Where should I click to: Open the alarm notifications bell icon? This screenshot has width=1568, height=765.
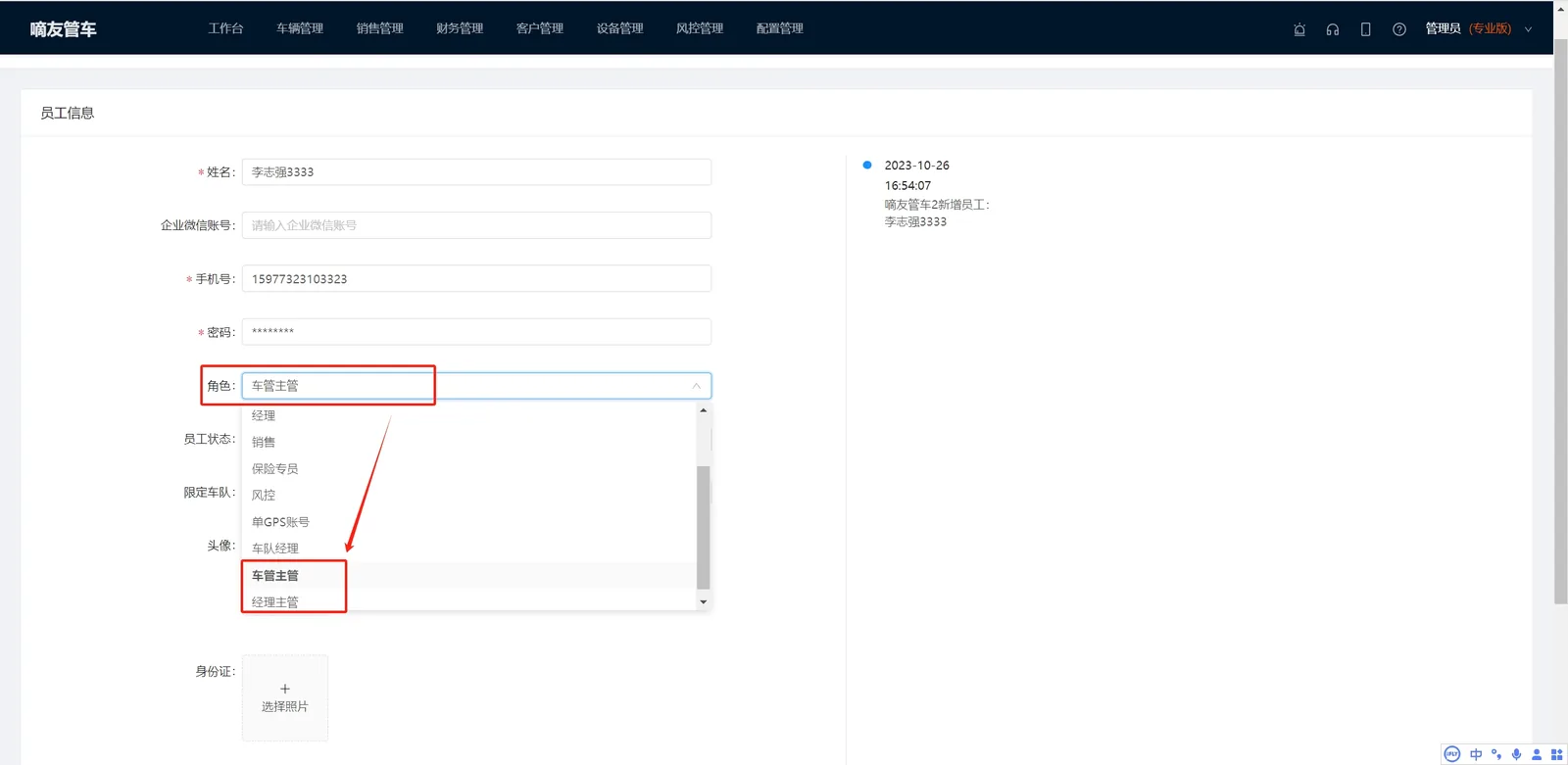(1299, 29)
